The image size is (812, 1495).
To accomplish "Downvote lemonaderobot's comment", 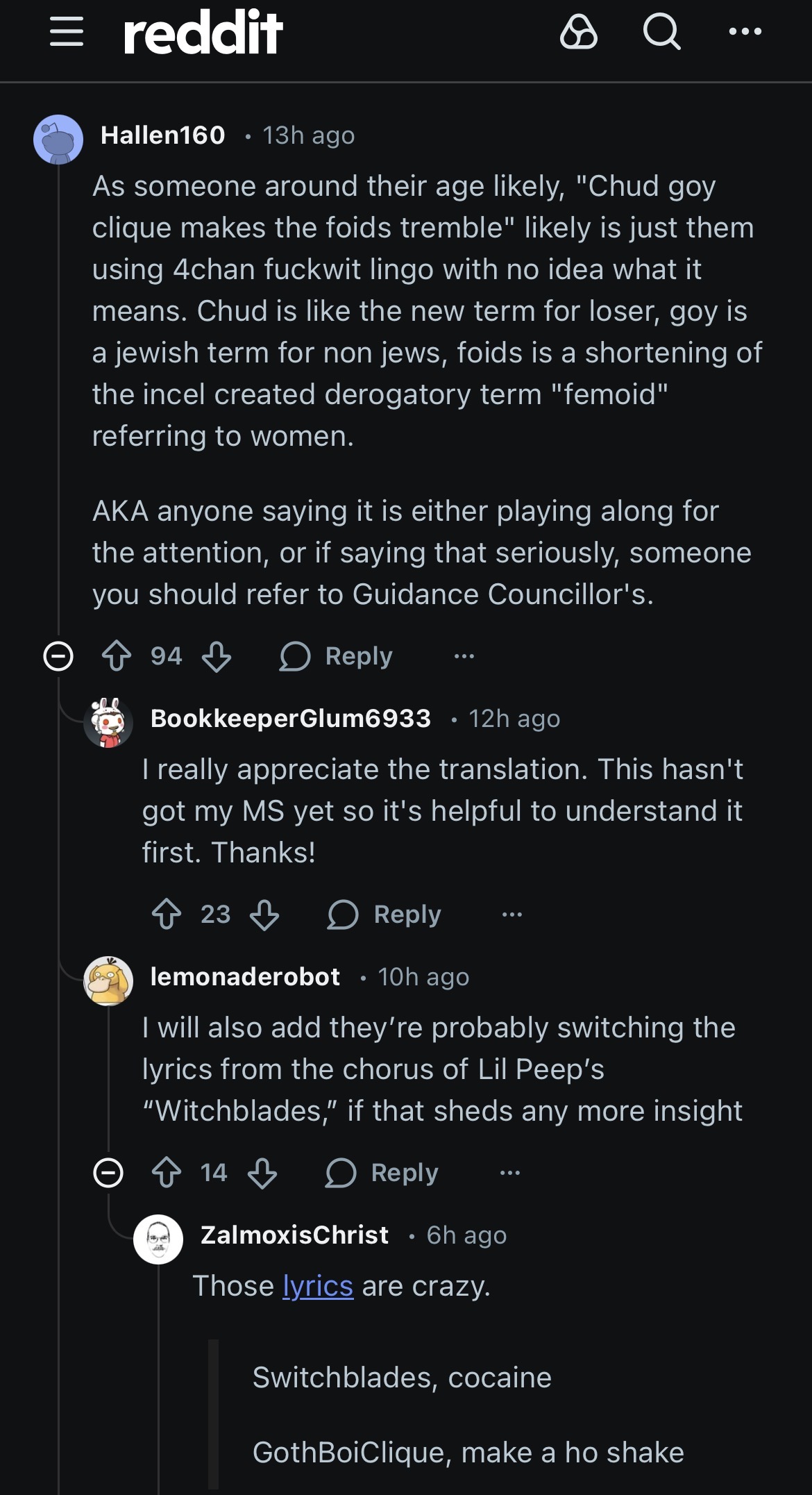I will (x=262, y=1173).
